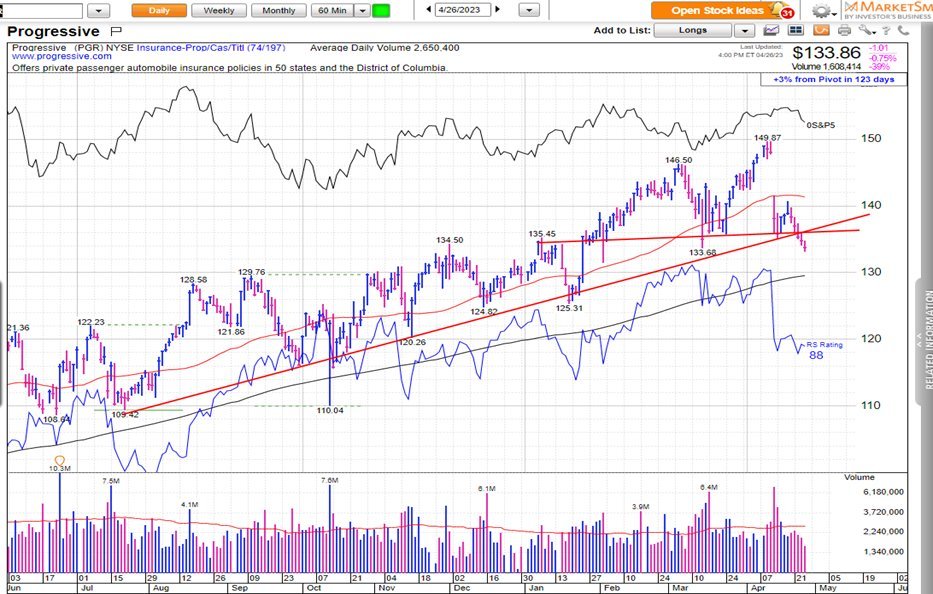933x594 pixels.
Task: Open the intraday interval dropdown next to 60 Min
Action: pos(362,10)
